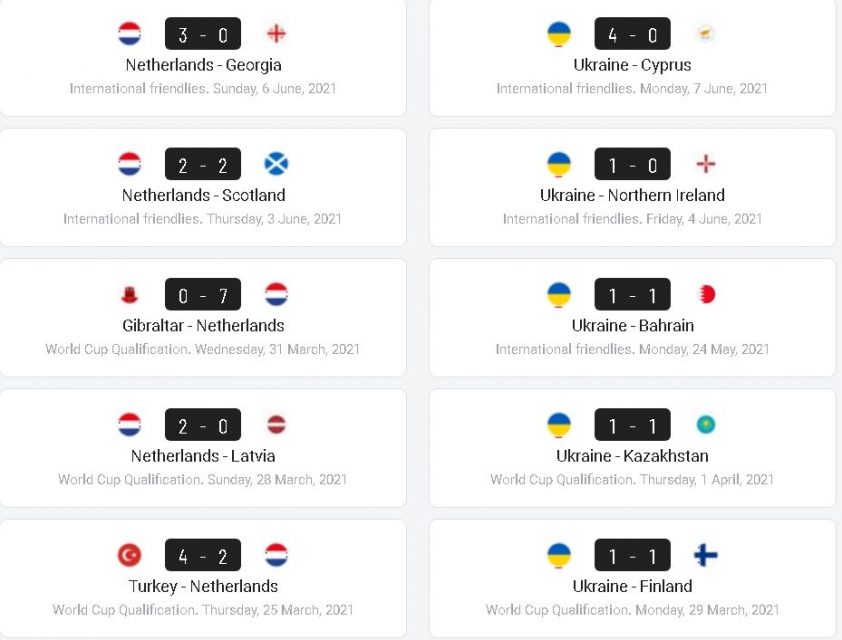
Task: Open the 4 - 2 Turkey Netherlands score
Action: [x=203, y=555]
